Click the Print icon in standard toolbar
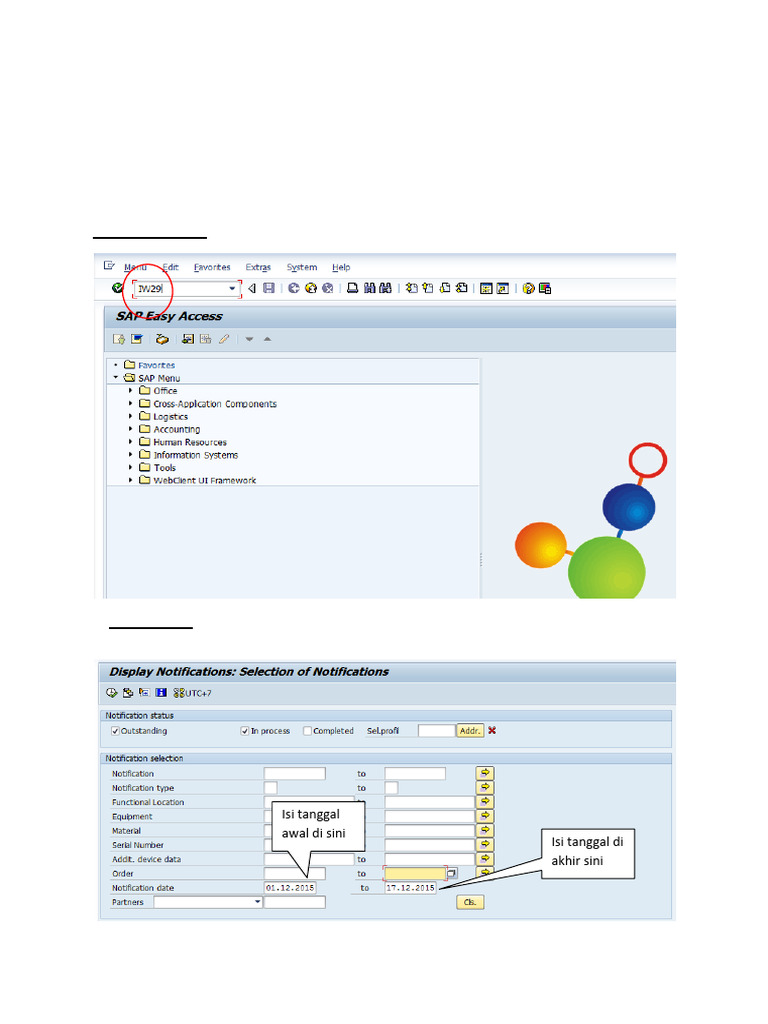768x1024 pixels. click(353, 288)
